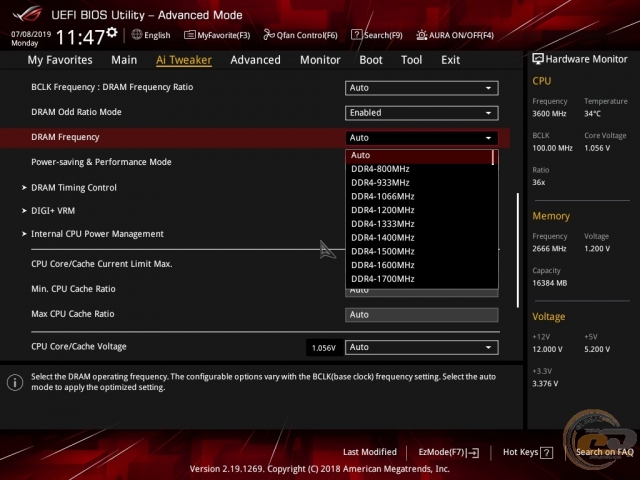The width and height of the screenshot is (640, 480).
Task: Open the Tool tab
Action: point(411,60)
